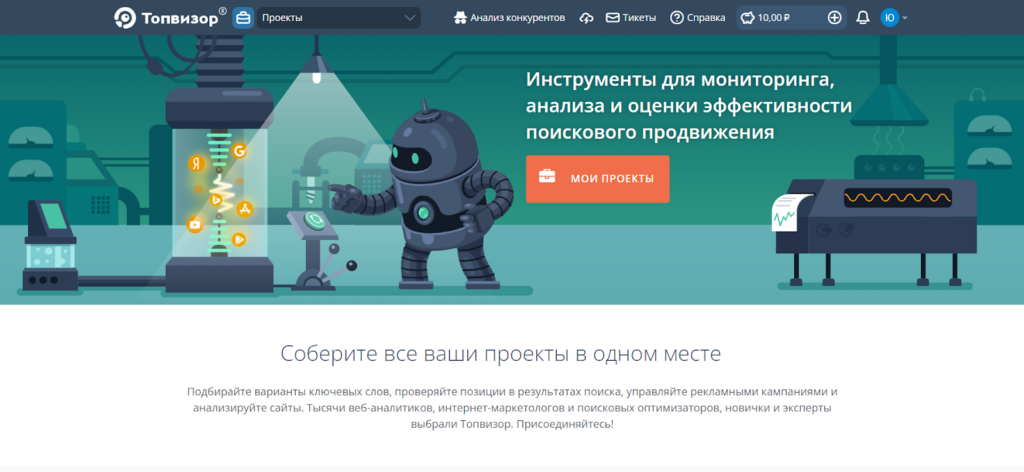Open the Справка help section
The image size is (1024, 472).
[x=697, y=18]
